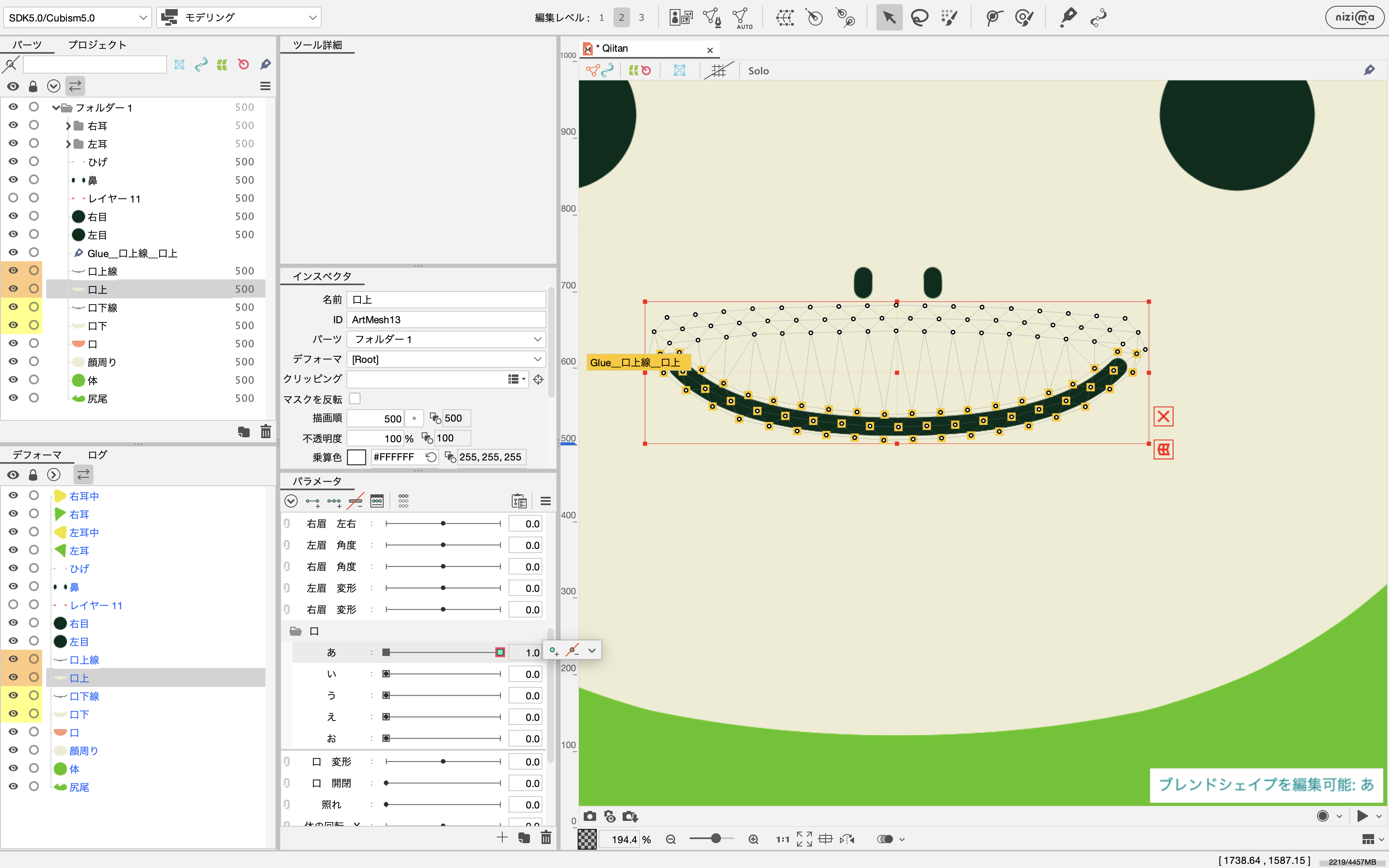Open the SDK5.0/Cubism5.0 version dropdown
1389x868 pixels.
pos(77,18)
